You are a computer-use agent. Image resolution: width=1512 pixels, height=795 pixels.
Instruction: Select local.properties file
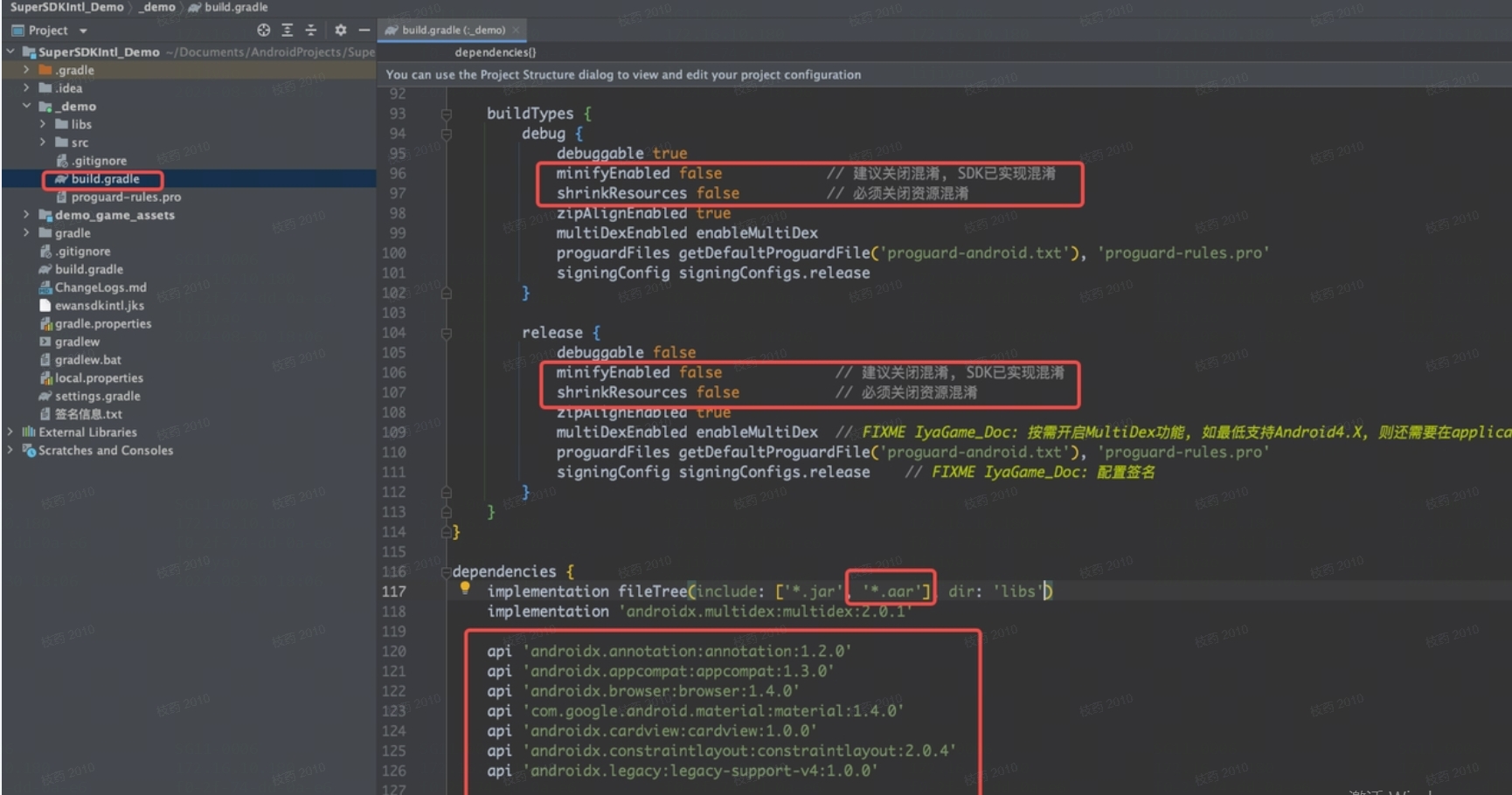(x=91, y=377)
